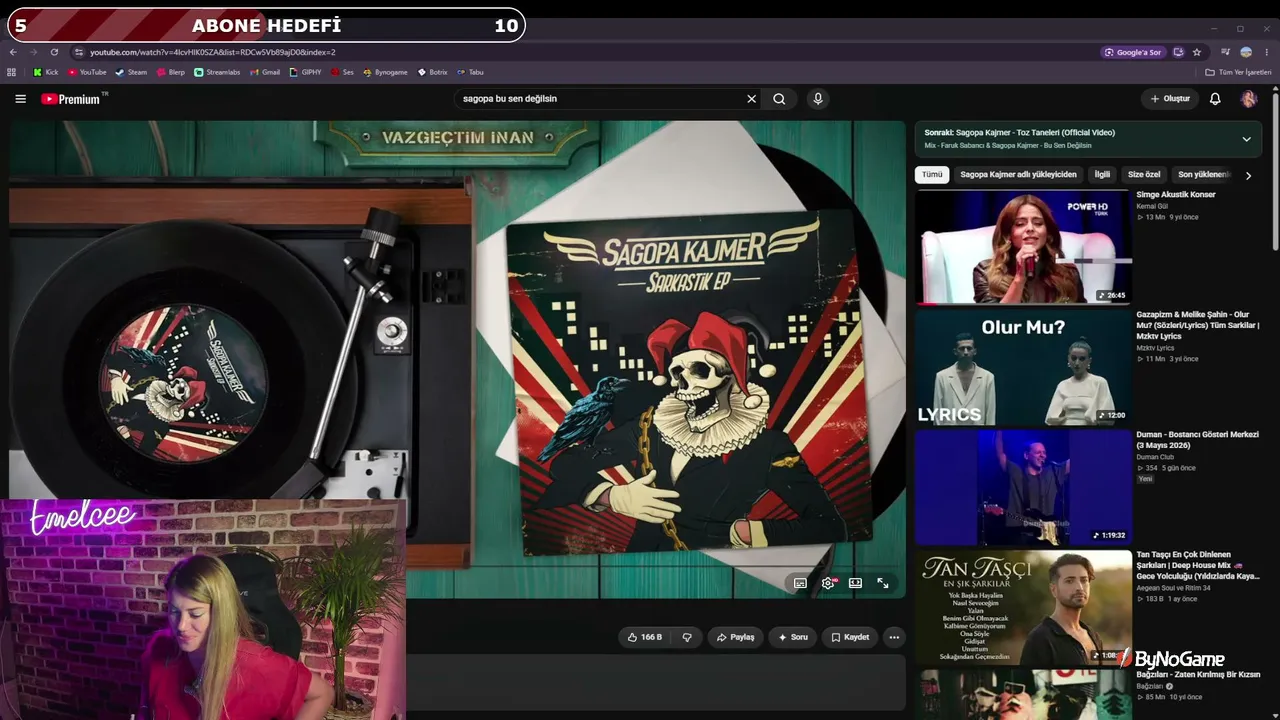Install app icon in address bar

pyautogui.click(x=1178, y=52)
